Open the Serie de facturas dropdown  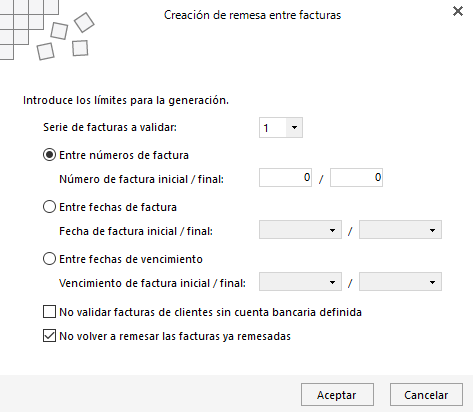(x=294, y=127)
